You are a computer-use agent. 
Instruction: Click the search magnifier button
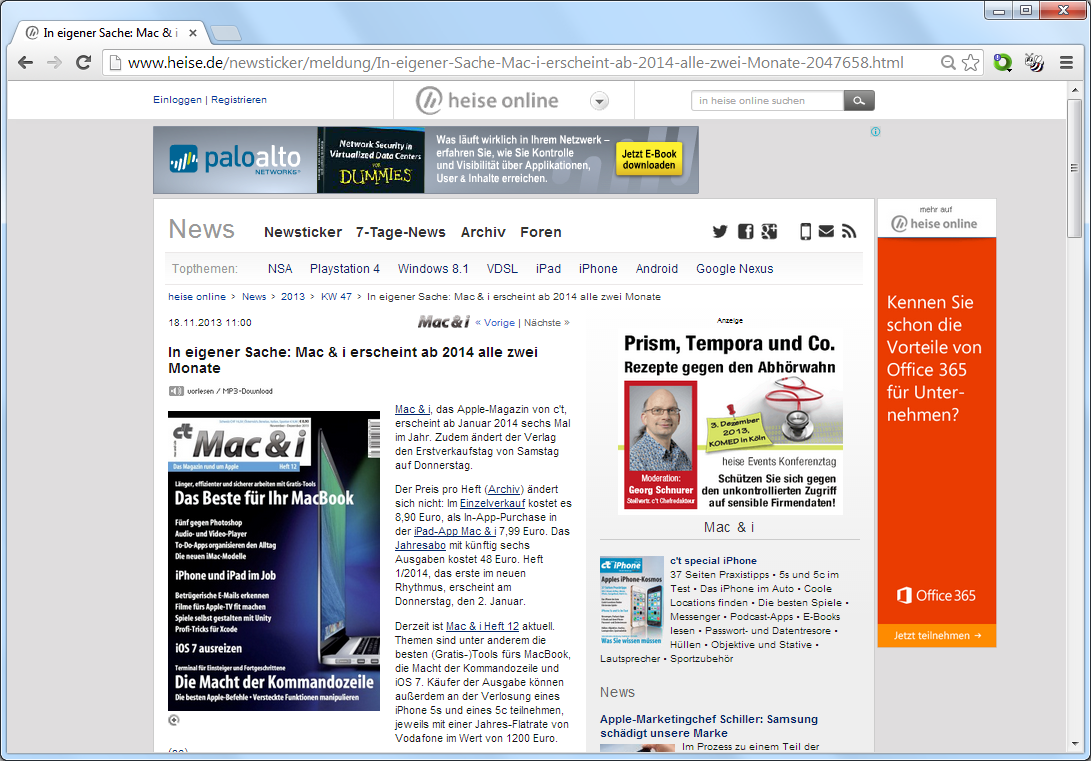coord(859,101)
